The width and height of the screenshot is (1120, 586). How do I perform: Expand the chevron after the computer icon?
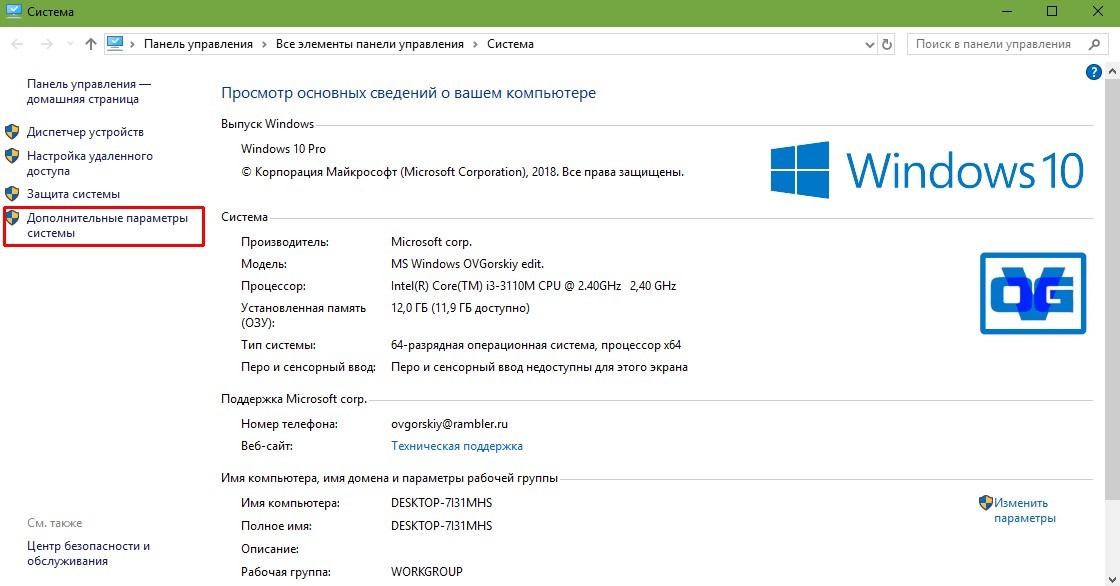pyautogui.click(x=133, y=44)
